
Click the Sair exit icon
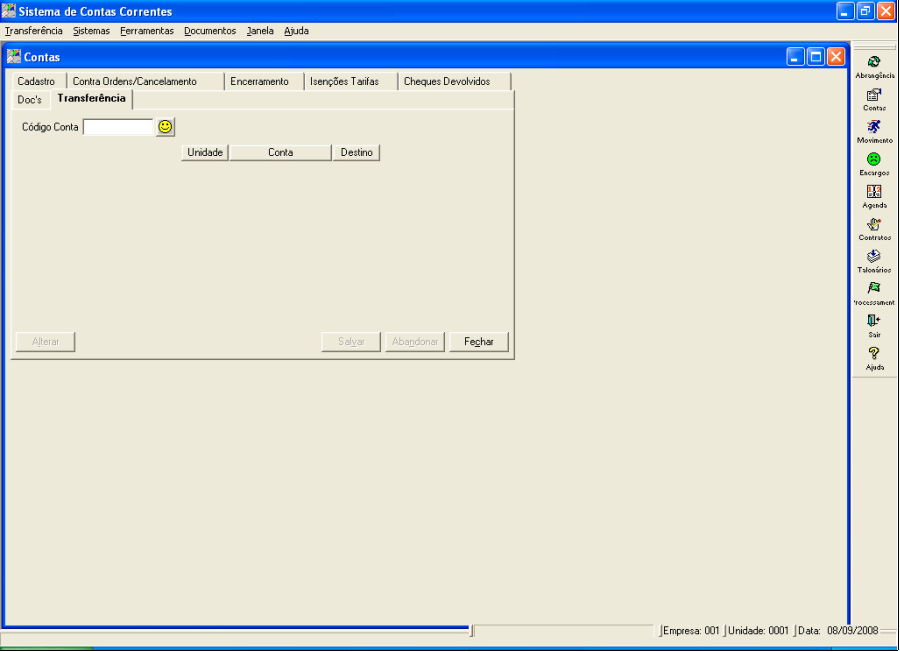click(874, 321)
